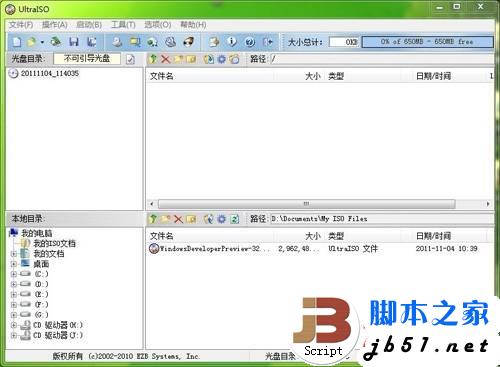Click New Folder icon in local pane toolbar
500x367 pixels.
166,219
